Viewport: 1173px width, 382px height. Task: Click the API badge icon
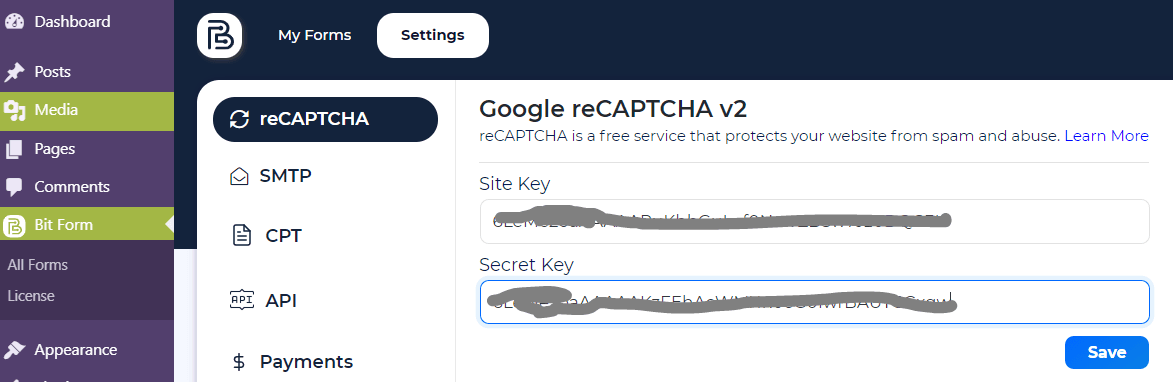pos(241,300)
